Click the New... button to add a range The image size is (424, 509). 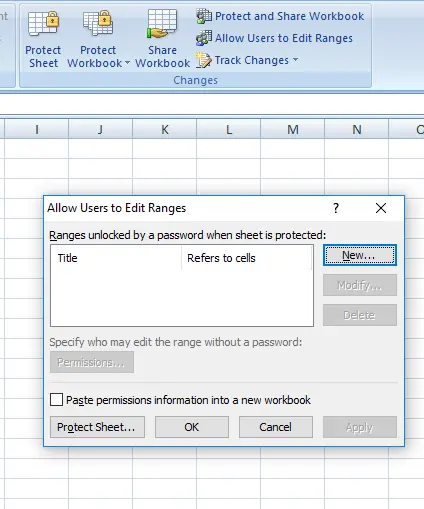tap(360, 255)
